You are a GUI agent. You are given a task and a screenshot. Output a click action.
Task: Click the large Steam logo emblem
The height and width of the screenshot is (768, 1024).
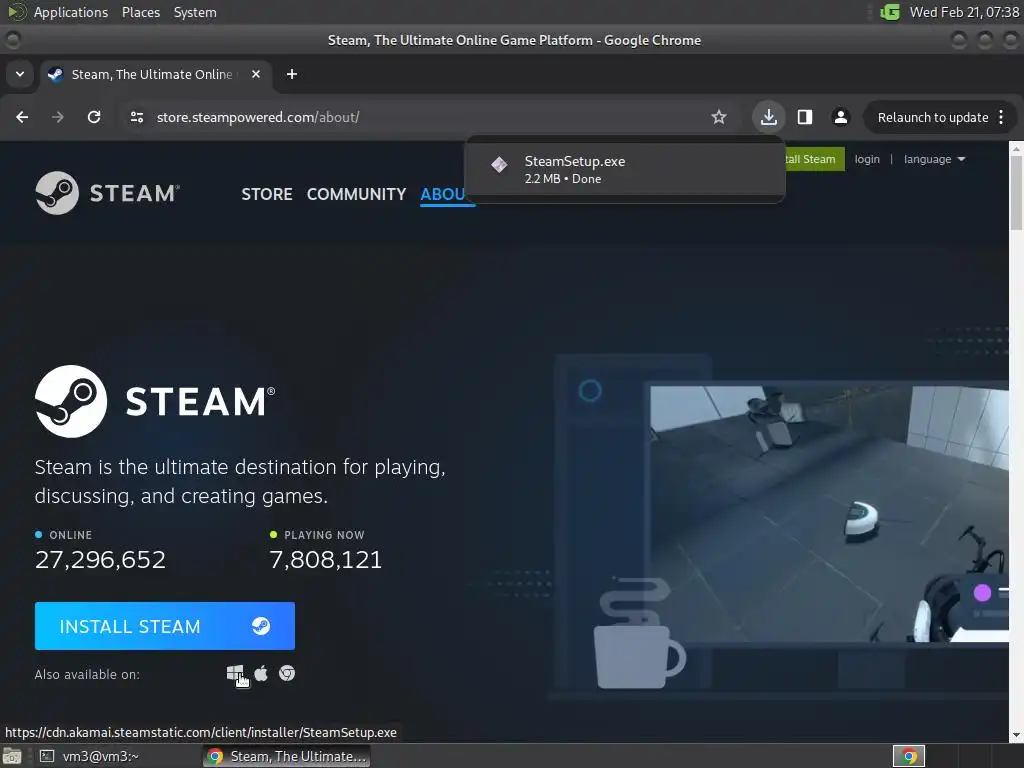(71, 401)
